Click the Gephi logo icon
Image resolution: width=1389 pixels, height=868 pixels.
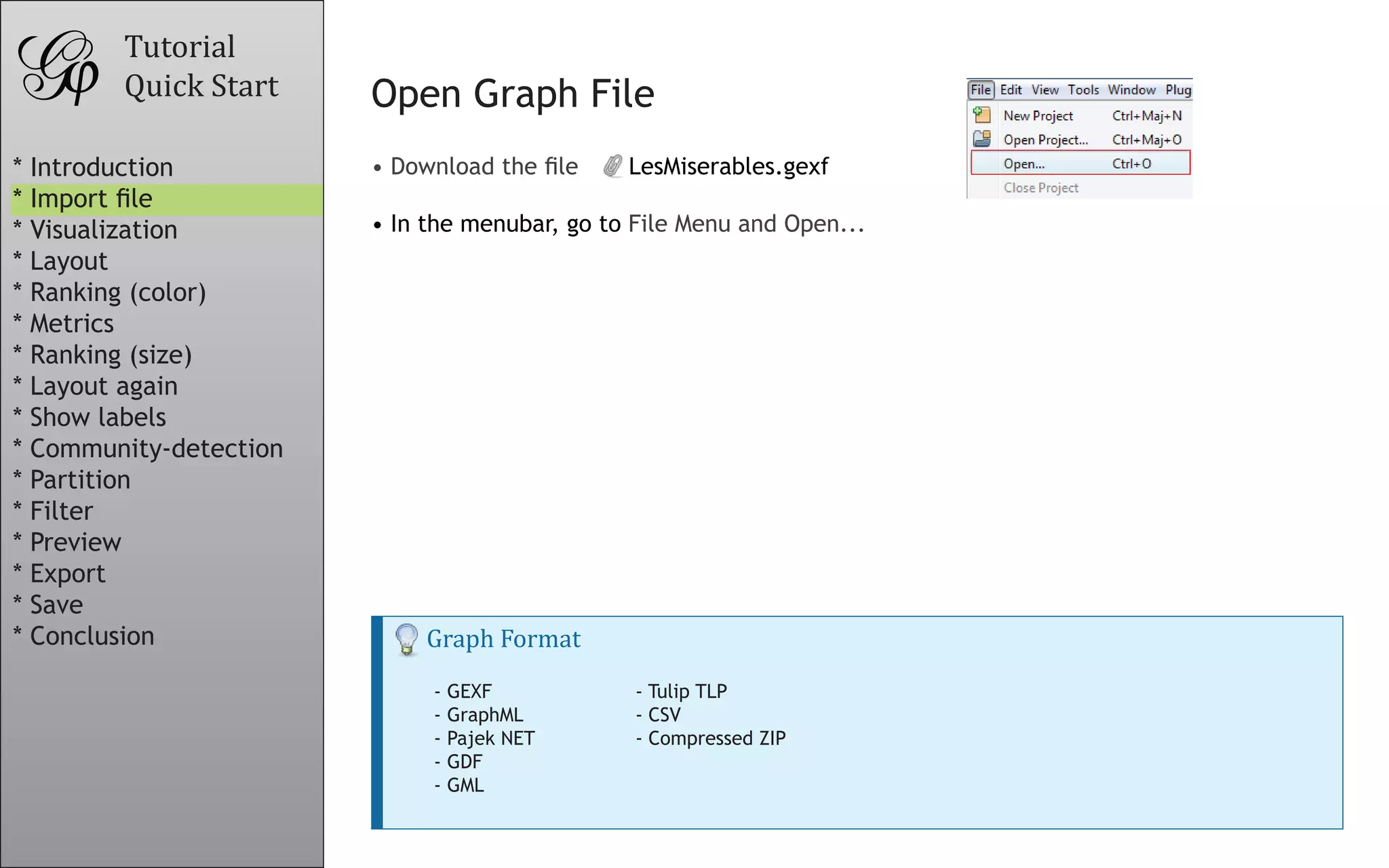(58, 67)
